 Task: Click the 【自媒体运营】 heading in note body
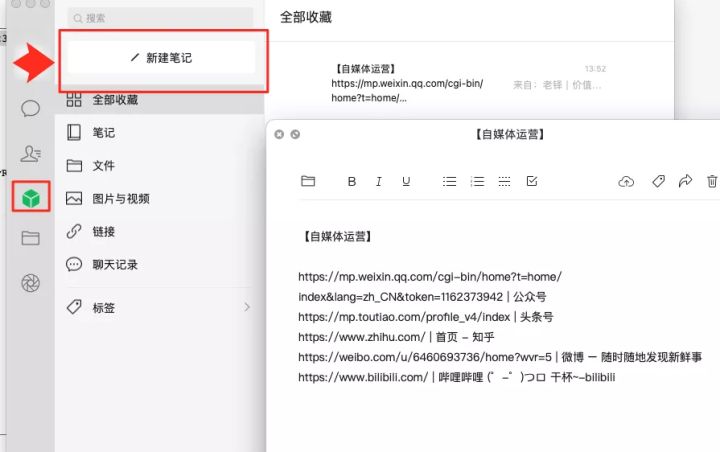pos(338,237)
